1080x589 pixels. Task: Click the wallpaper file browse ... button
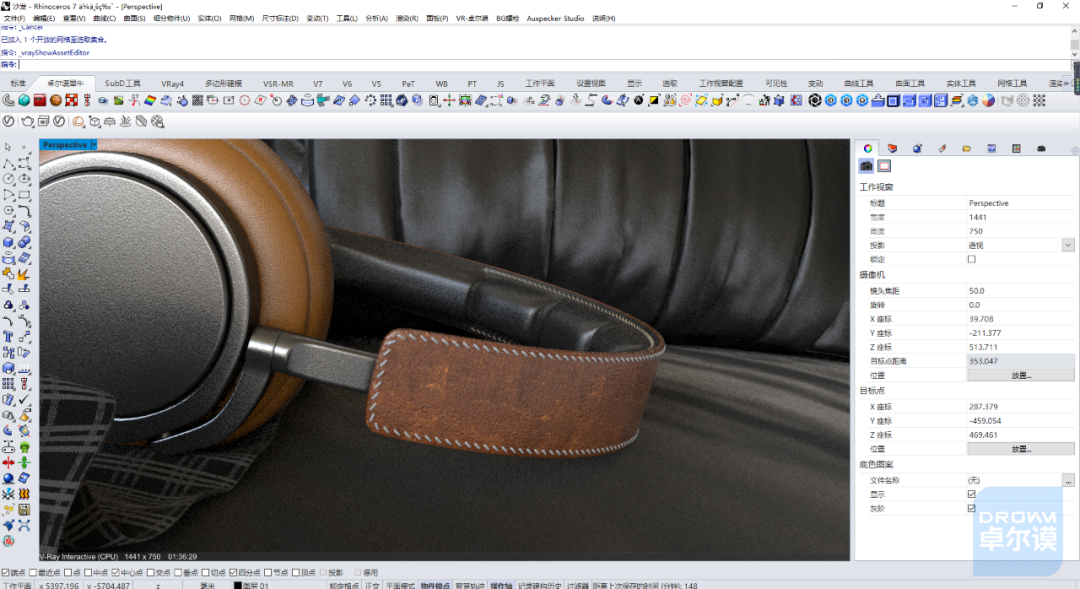pyautogui.click(x=1068, y=481)
